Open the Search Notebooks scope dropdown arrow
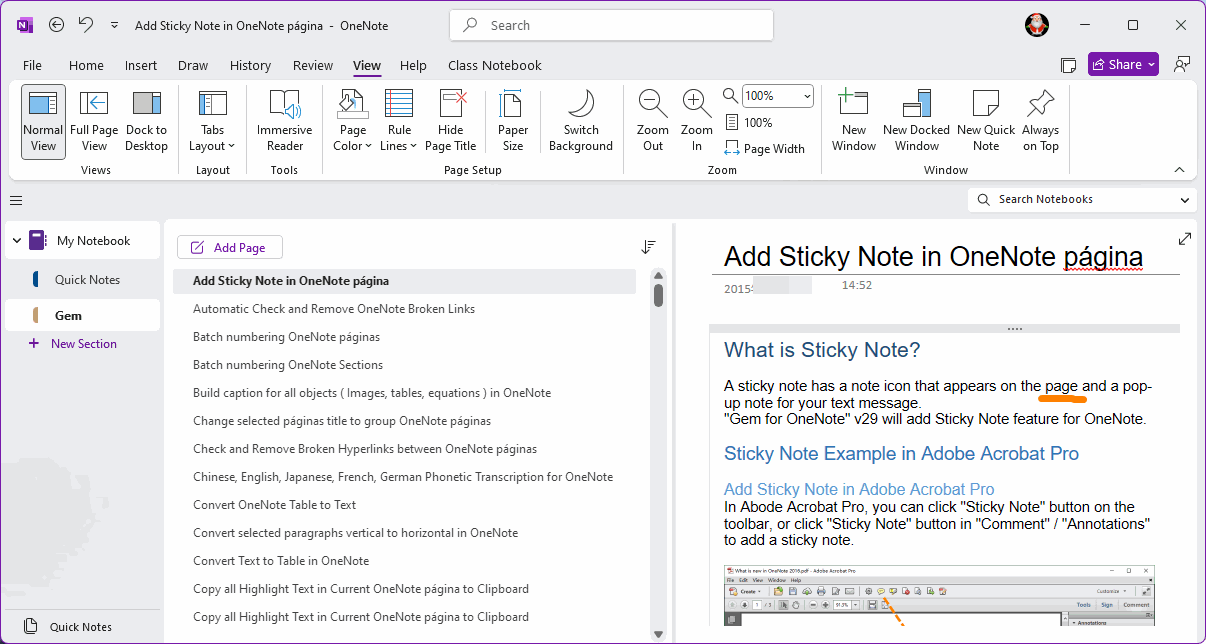 pos(1185,200)
